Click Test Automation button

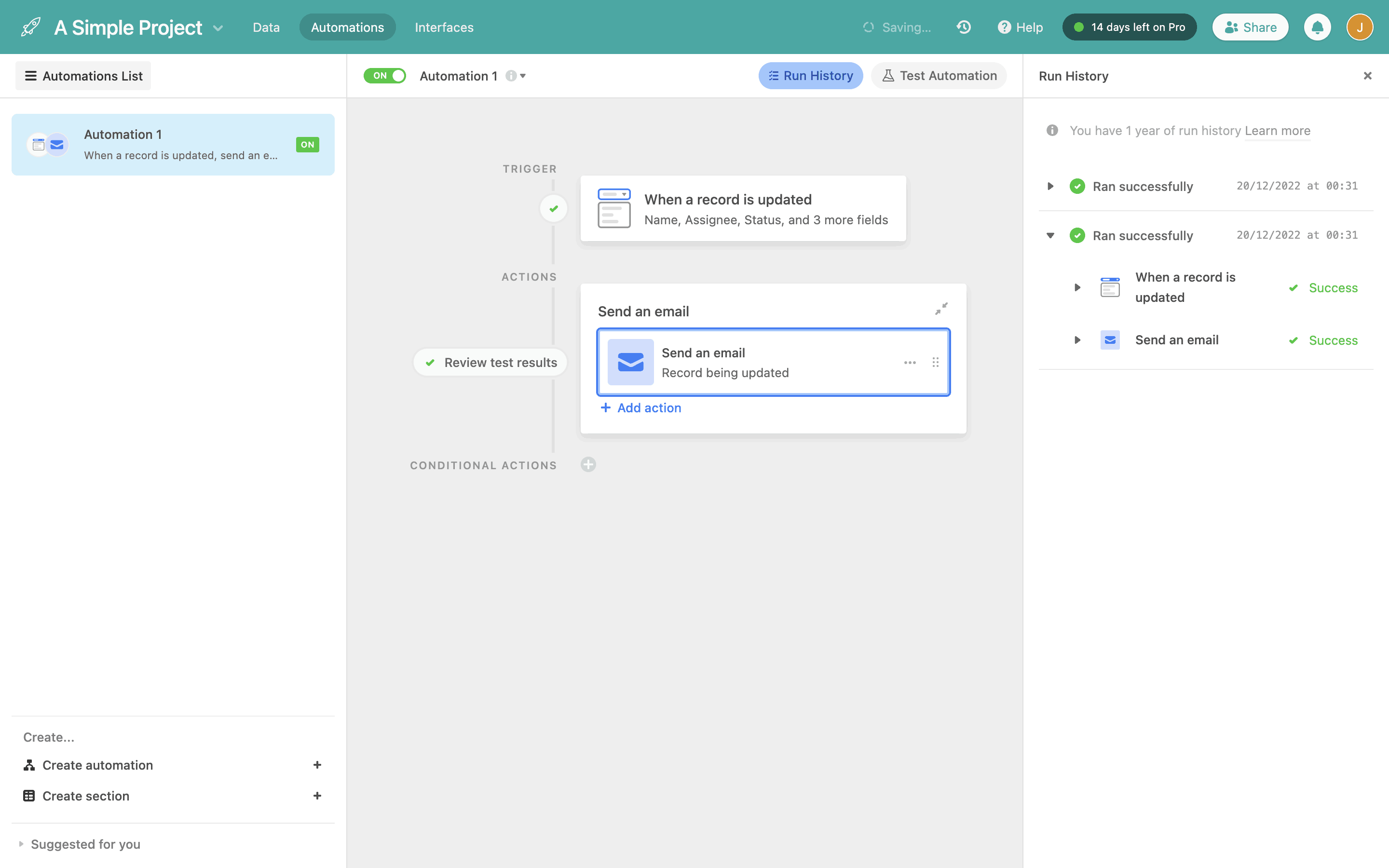[x=939, y=76]
